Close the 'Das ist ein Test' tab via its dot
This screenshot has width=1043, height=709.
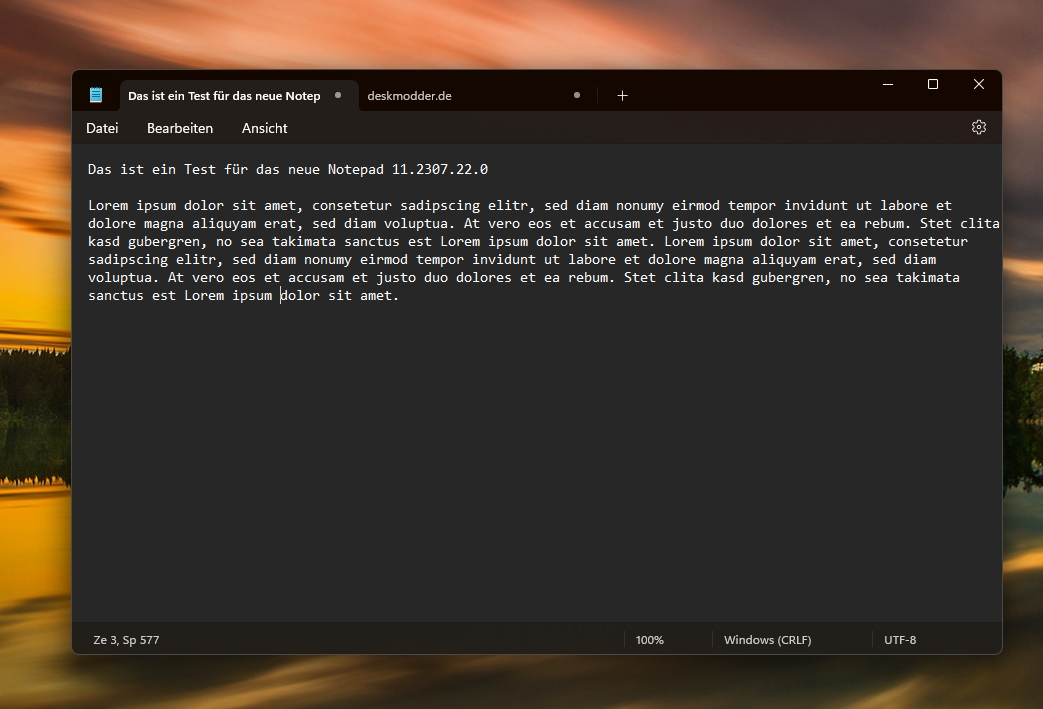pos(338,95)
